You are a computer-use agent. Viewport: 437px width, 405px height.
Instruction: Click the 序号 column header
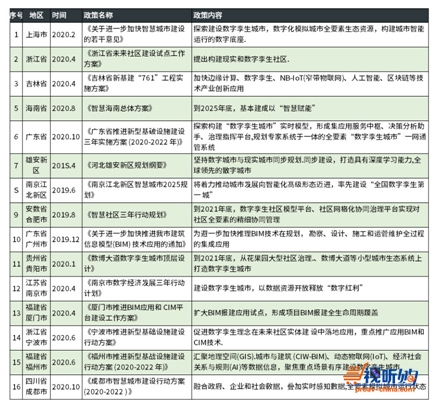pos(16,15)
